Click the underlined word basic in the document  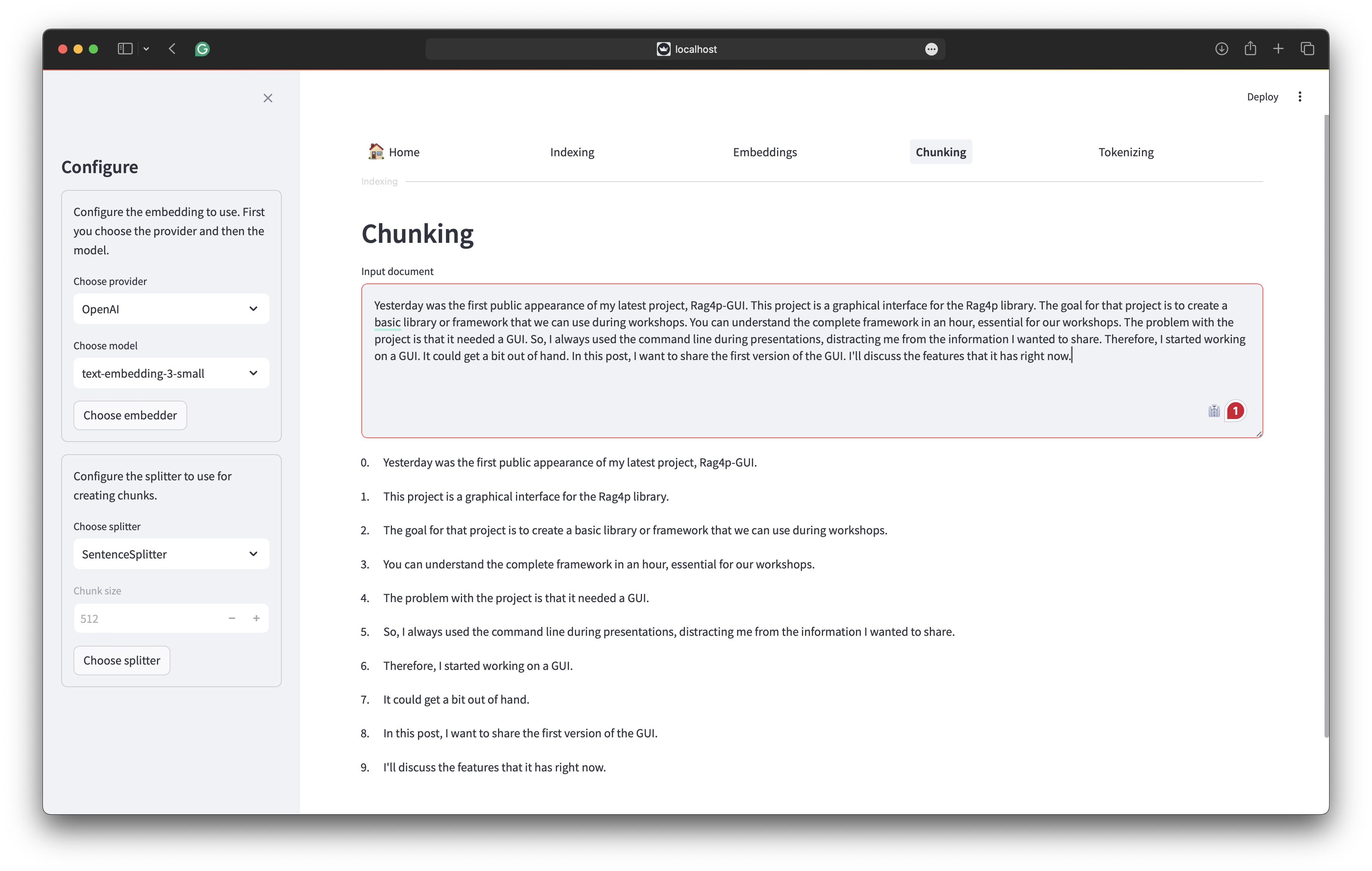pos(387,322)
